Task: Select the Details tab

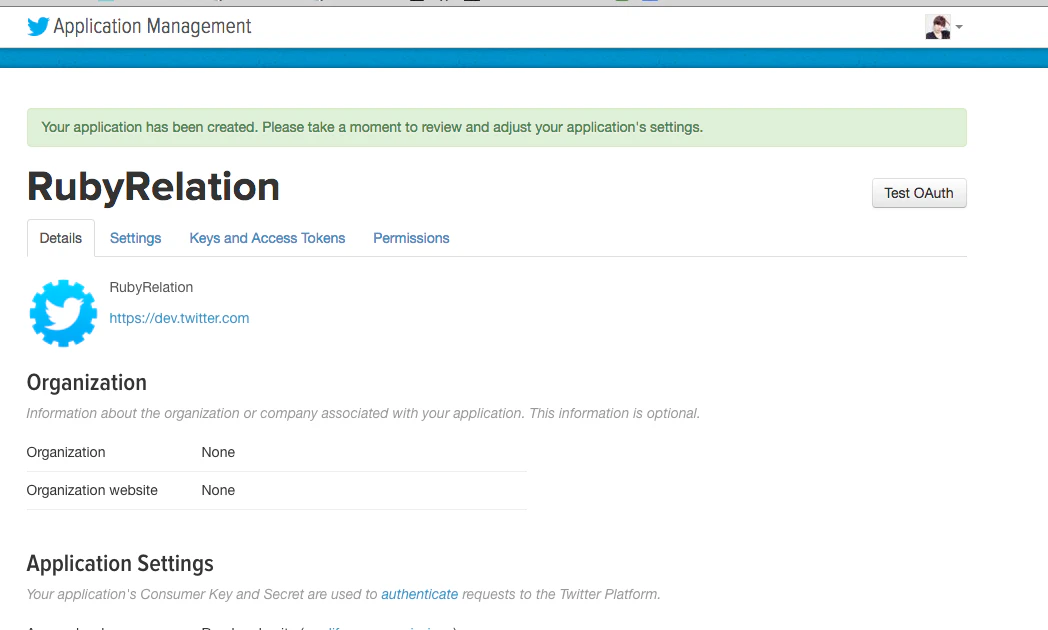Action: coord(61,239)
